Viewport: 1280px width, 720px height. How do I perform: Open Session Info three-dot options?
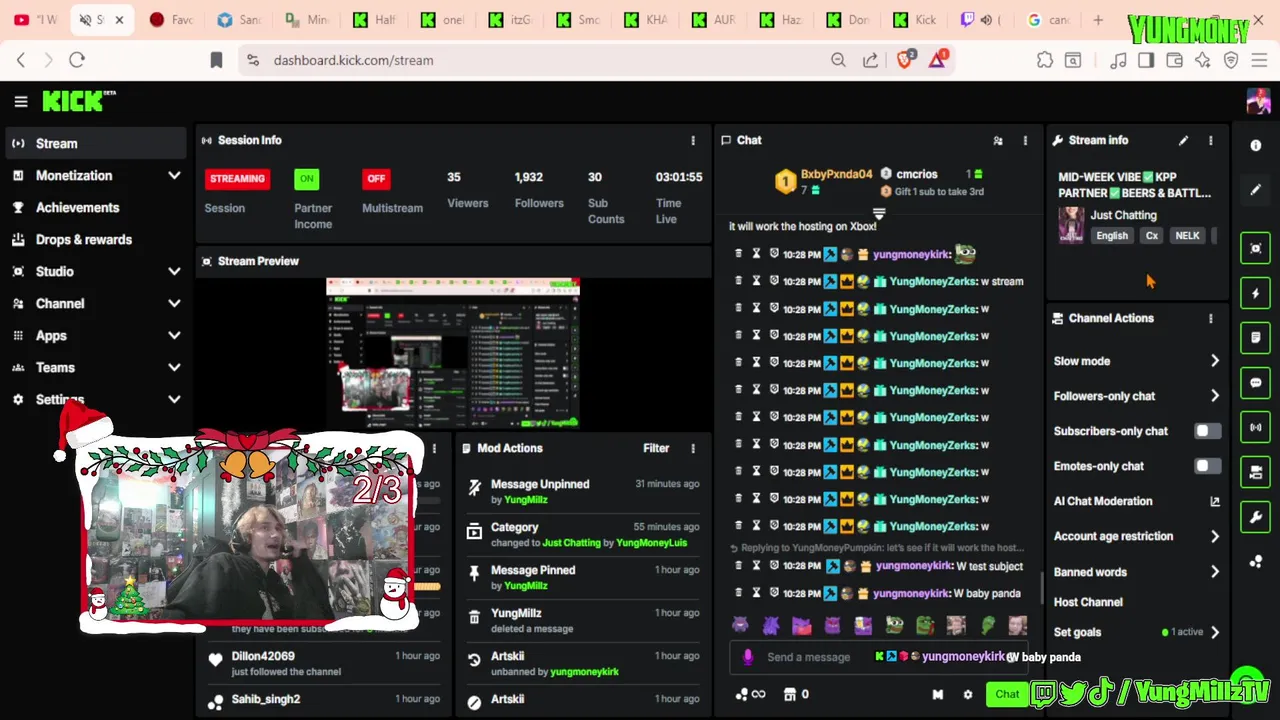(x=693, y=141)
